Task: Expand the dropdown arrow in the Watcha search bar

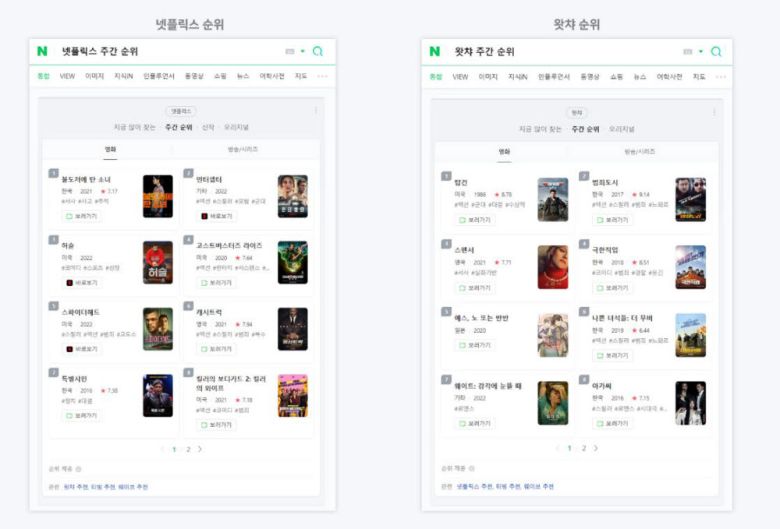Action: click(701, 51)
